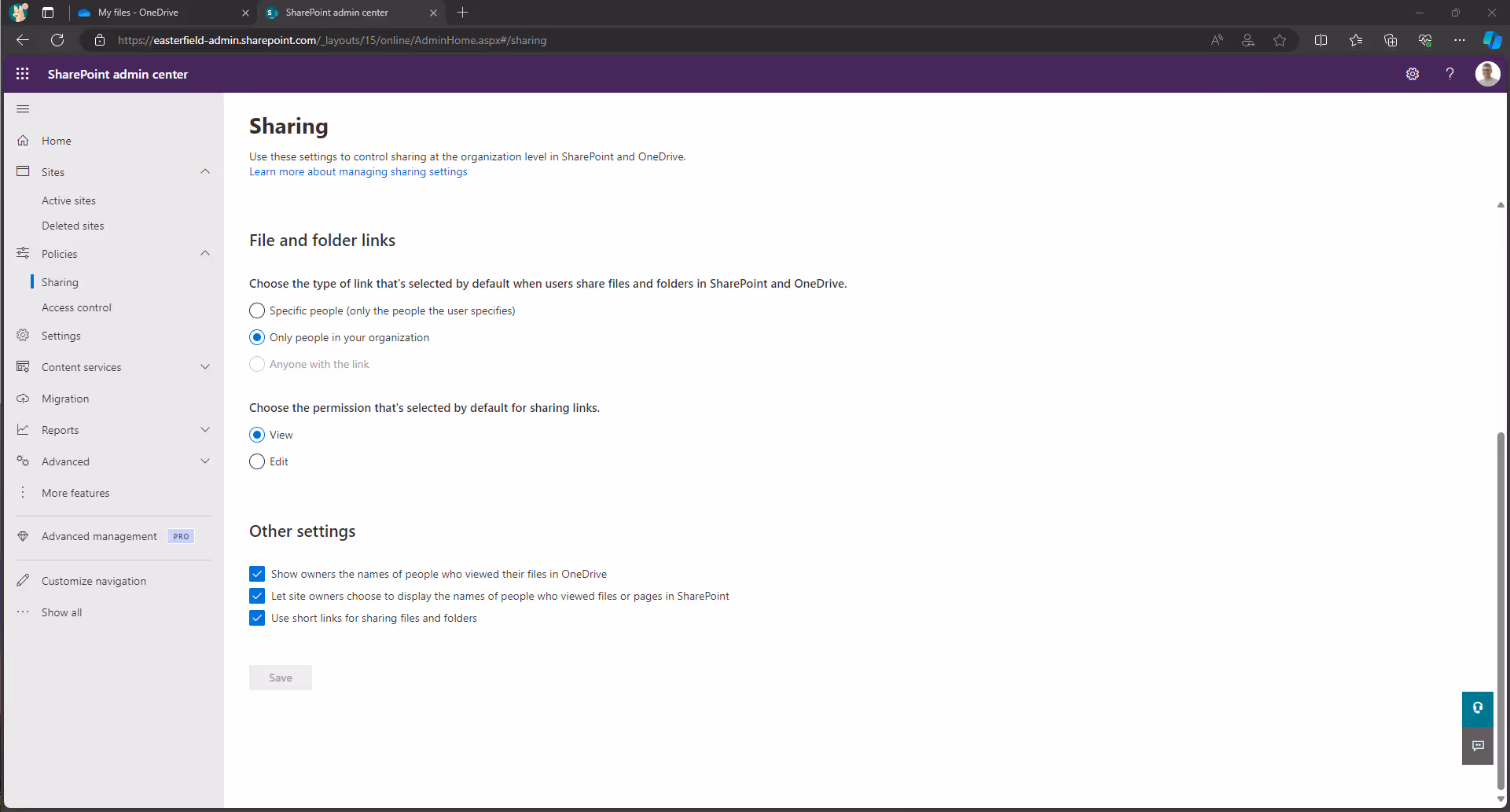
Task: Refresh the page with the reload icon
Action: (x=57, y=40)
